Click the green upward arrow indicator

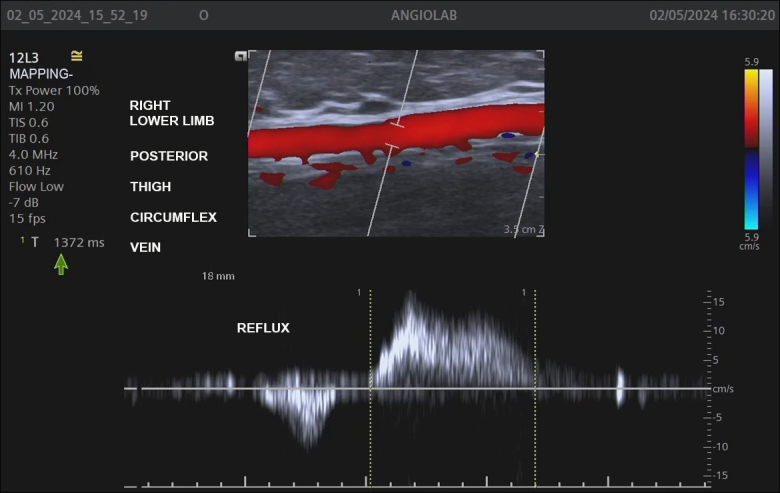(61, 264)
